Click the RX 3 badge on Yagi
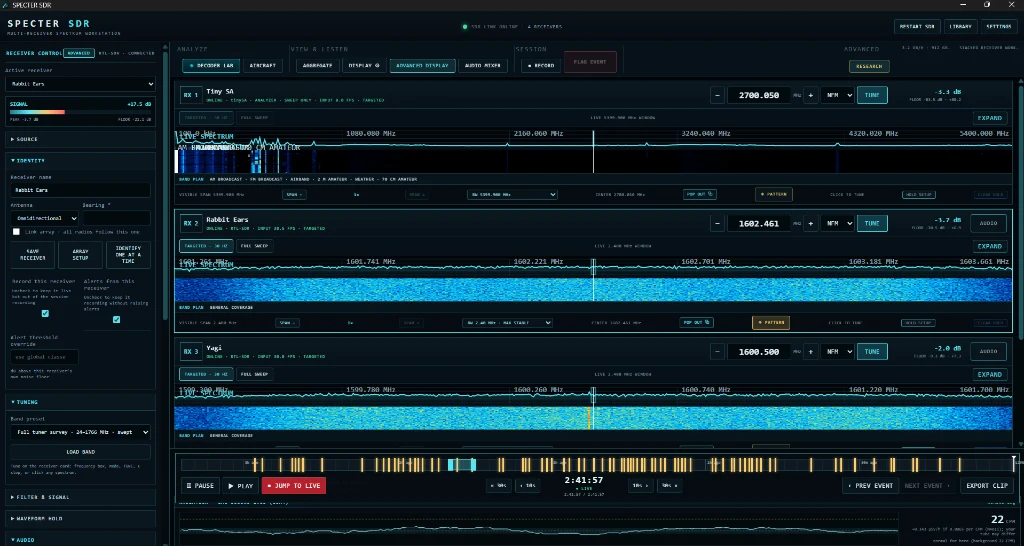The height and width of the screenshot is (546, 1024). click(x=190, y=351)
